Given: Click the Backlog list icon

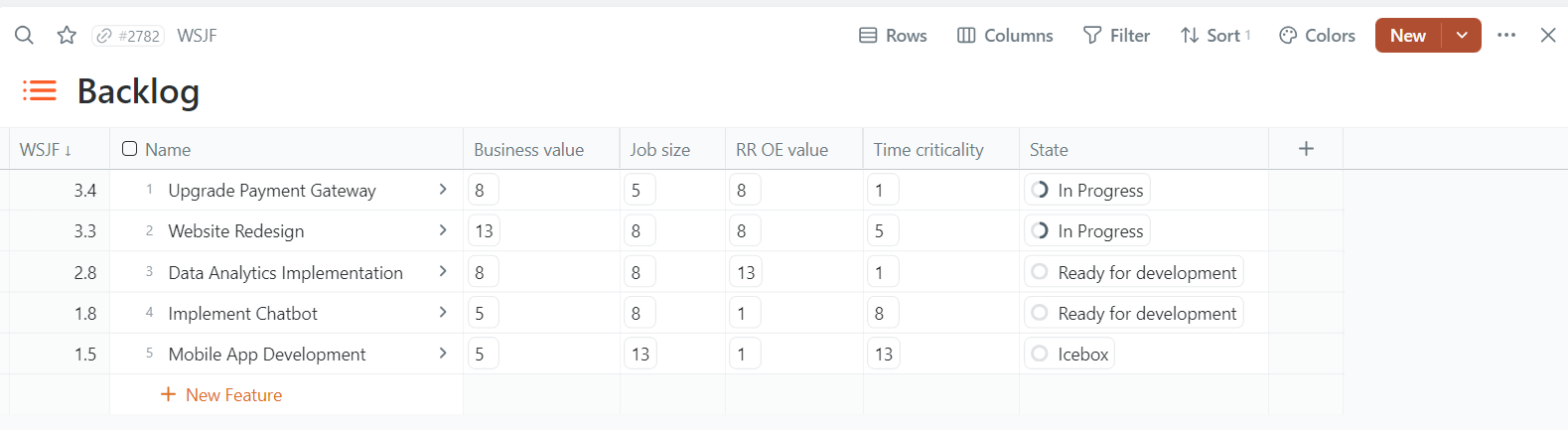Looking at the screenshot, I should (40, 91).
